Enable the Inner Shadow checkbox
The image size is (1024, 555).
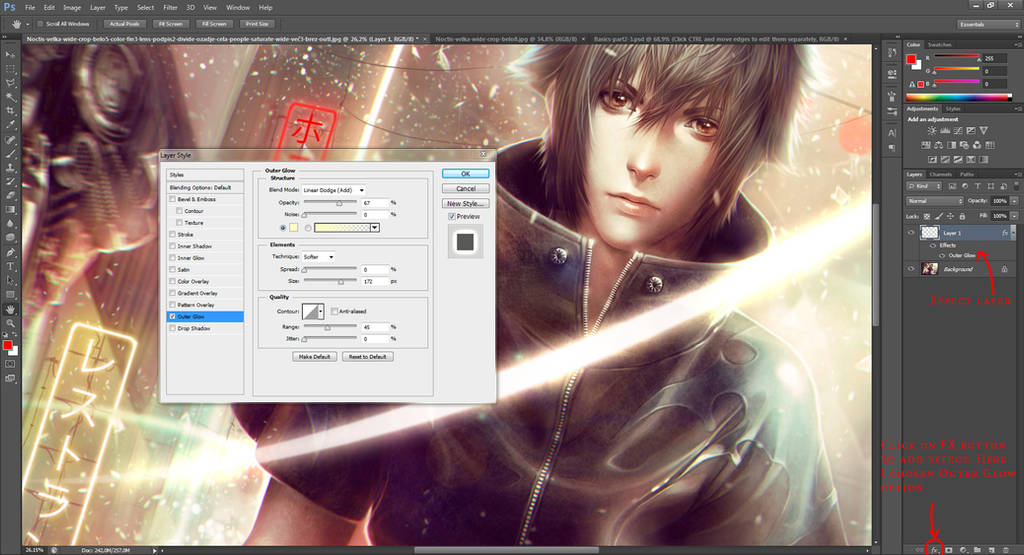pos(172,246)
